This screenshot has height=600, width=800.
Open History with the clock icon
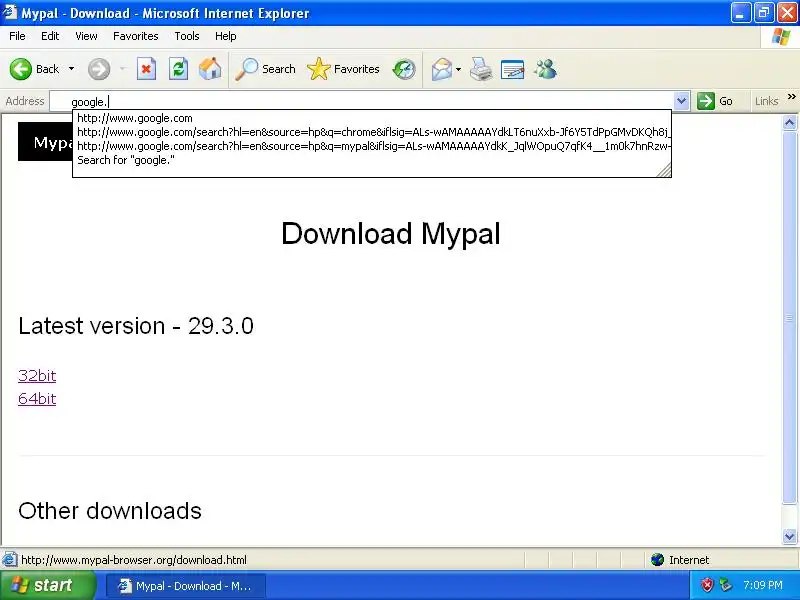pos(404,69)
